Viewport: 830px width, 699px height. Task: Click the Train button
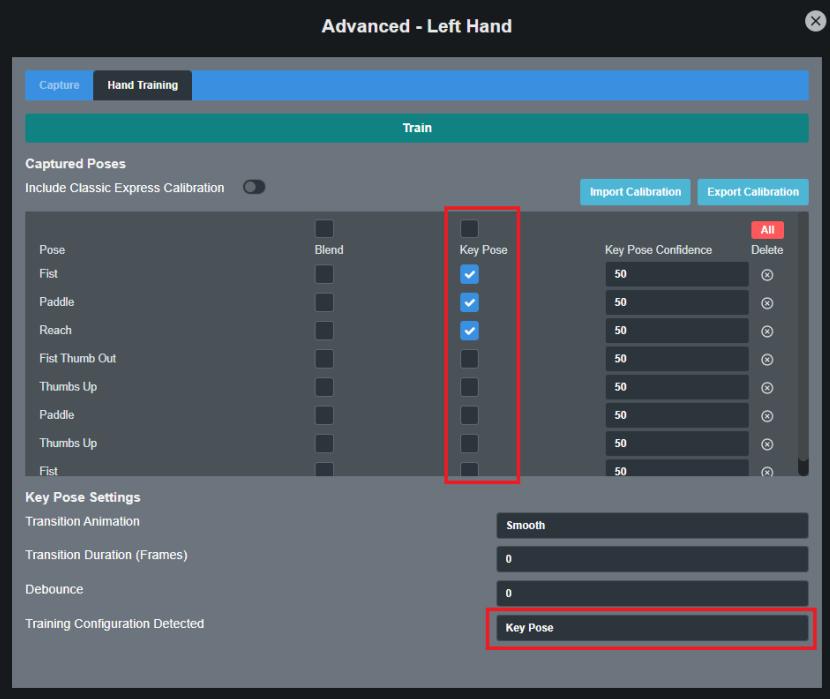417,128
